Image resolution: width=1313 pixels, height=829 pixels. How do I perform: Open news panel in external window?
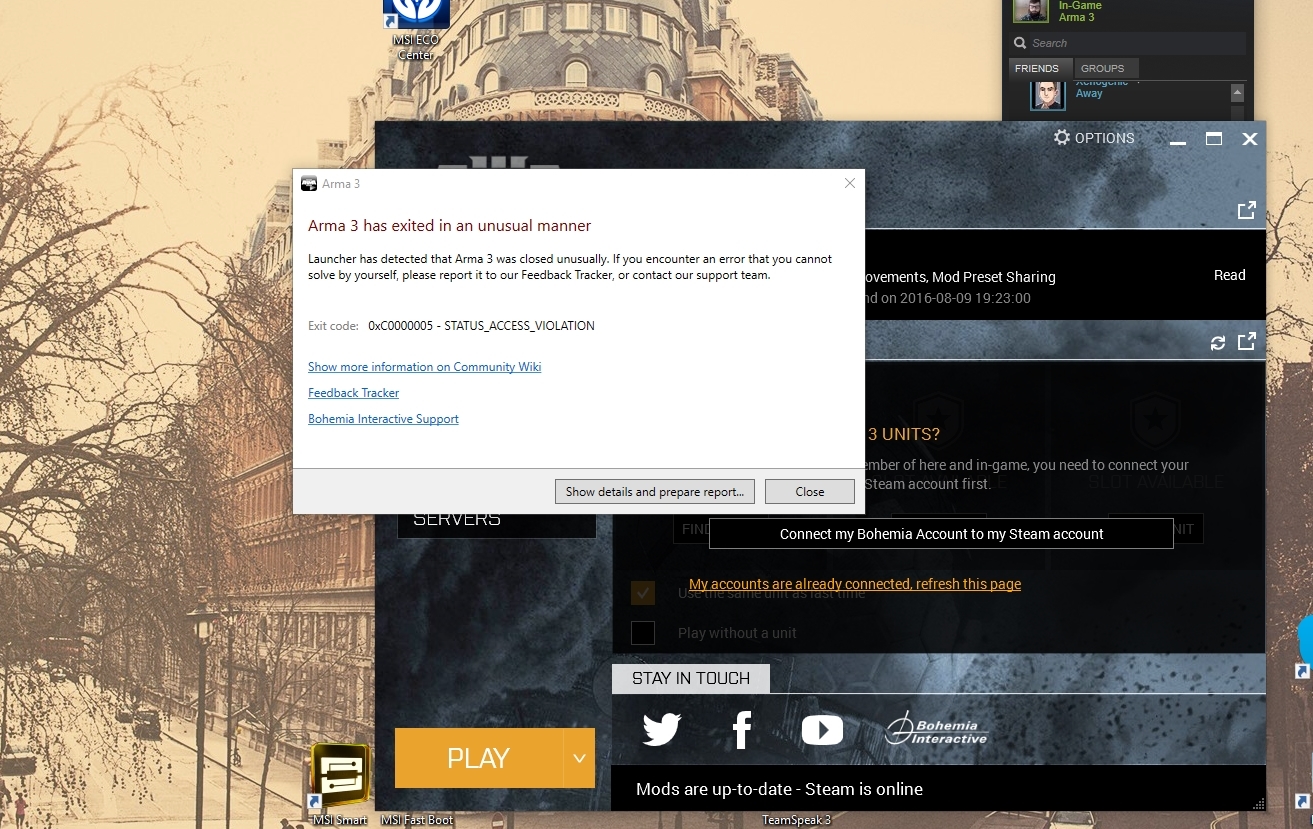pyautogui.click(x=1247, y=210)
